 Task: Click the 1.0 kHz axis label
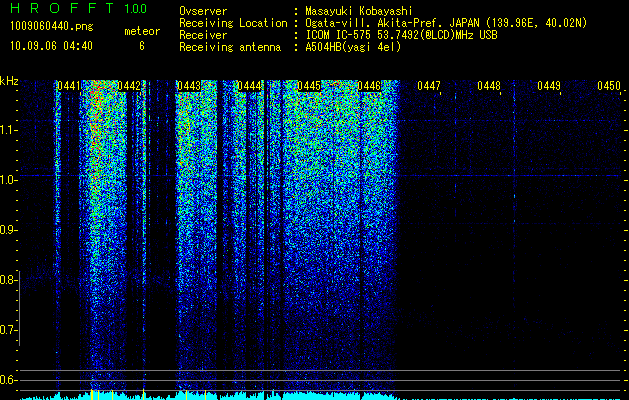coord(8,180)
